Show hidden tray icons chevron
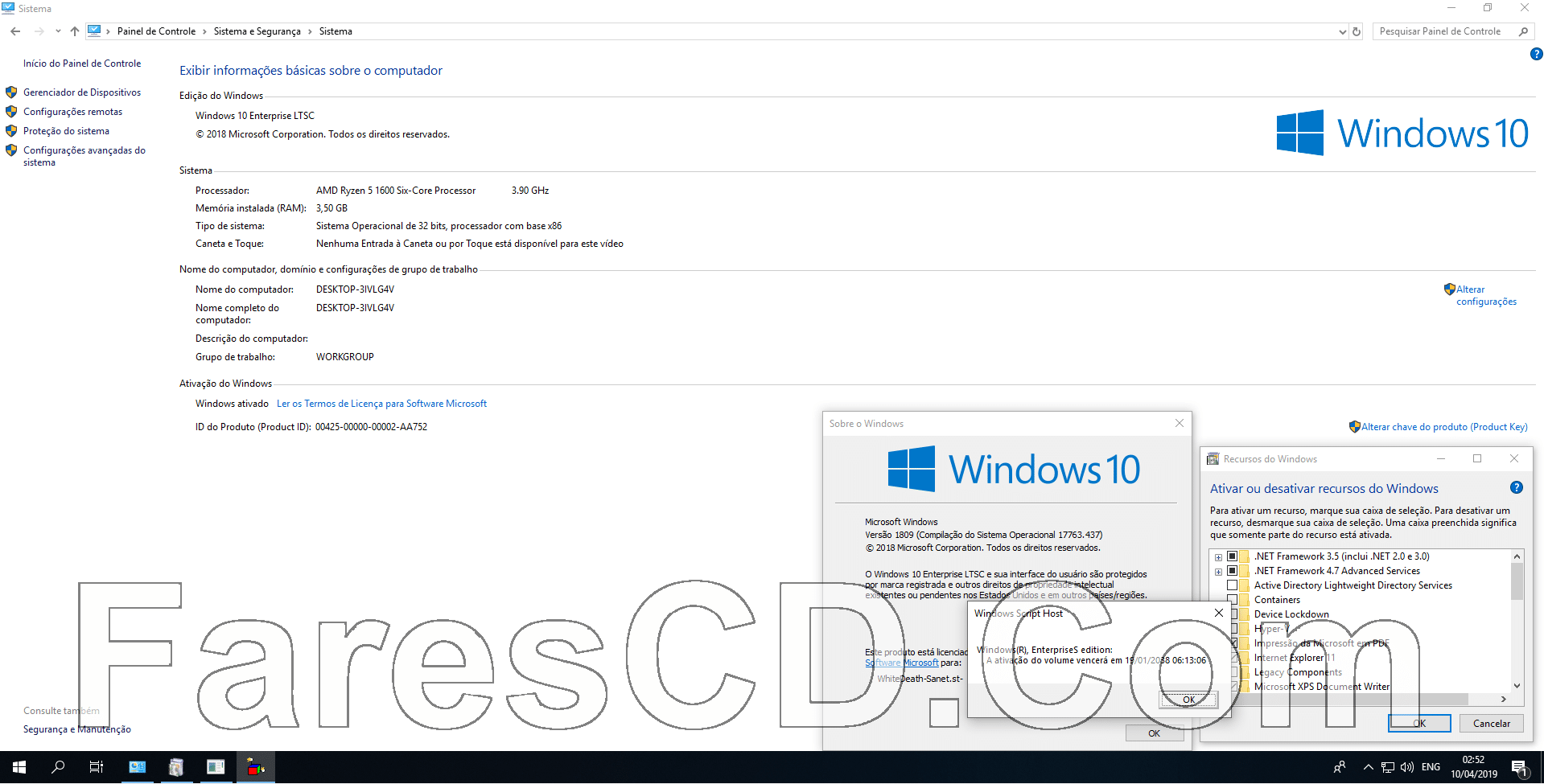The image size is (1544, 784). 1368,767
